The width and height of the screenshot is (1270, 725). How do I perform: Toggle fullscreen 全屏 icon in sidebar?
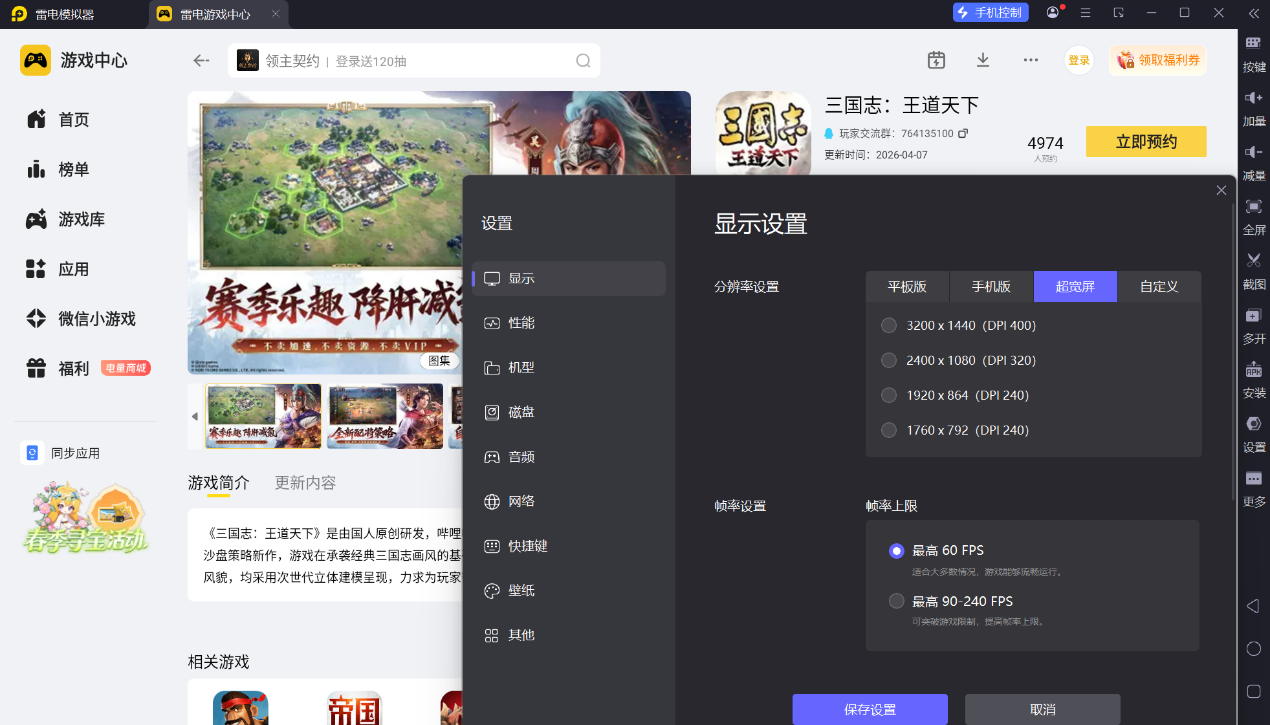point(1253,207)
